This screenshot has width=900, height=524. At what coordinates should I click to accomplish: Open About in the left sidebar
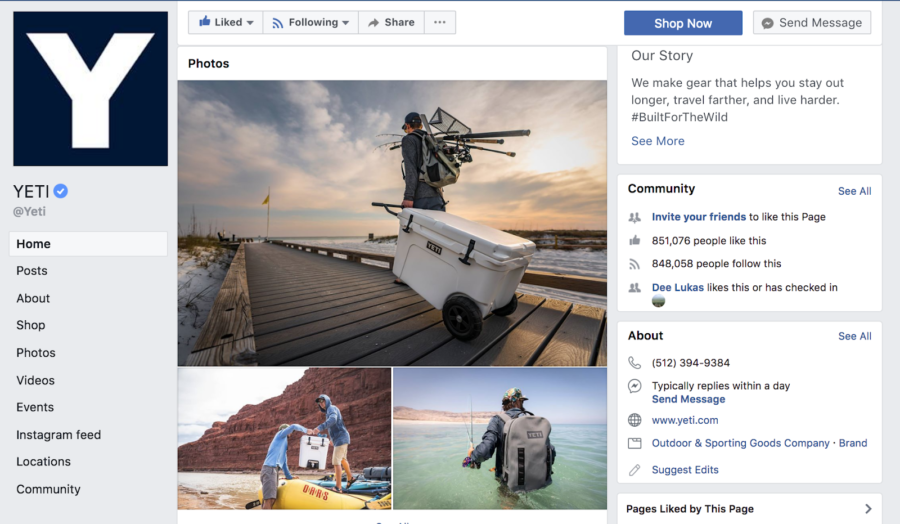point(33,298)
